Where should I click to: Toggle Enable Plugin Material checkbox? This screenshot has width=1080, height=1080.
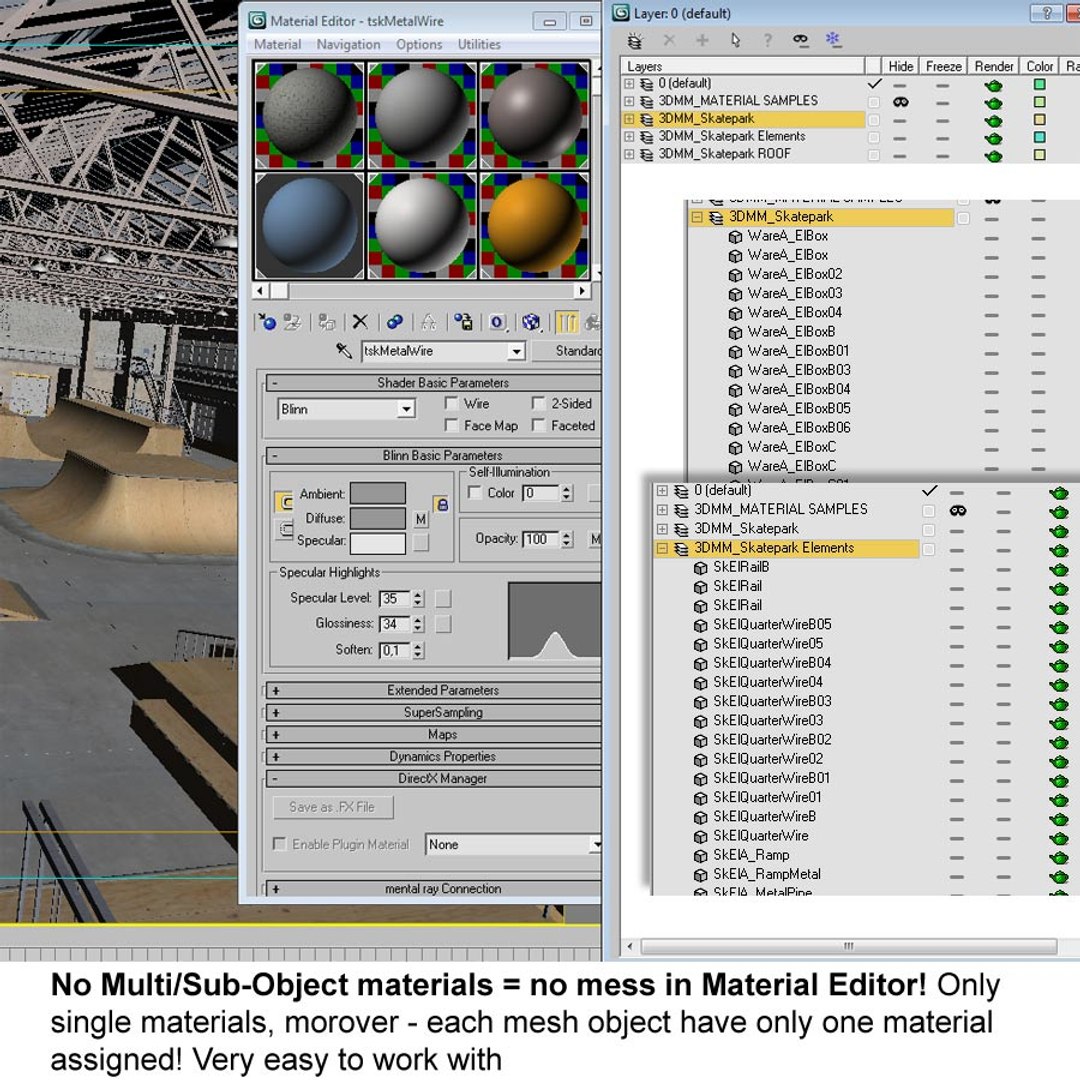(x=280, y=844)
